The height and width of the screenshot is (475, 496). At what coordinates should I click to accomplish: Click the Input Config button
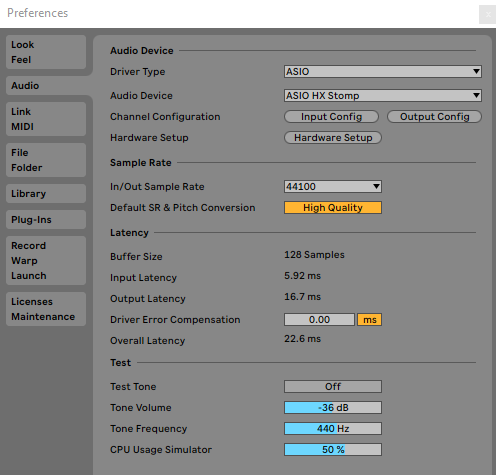coord(331,117)
